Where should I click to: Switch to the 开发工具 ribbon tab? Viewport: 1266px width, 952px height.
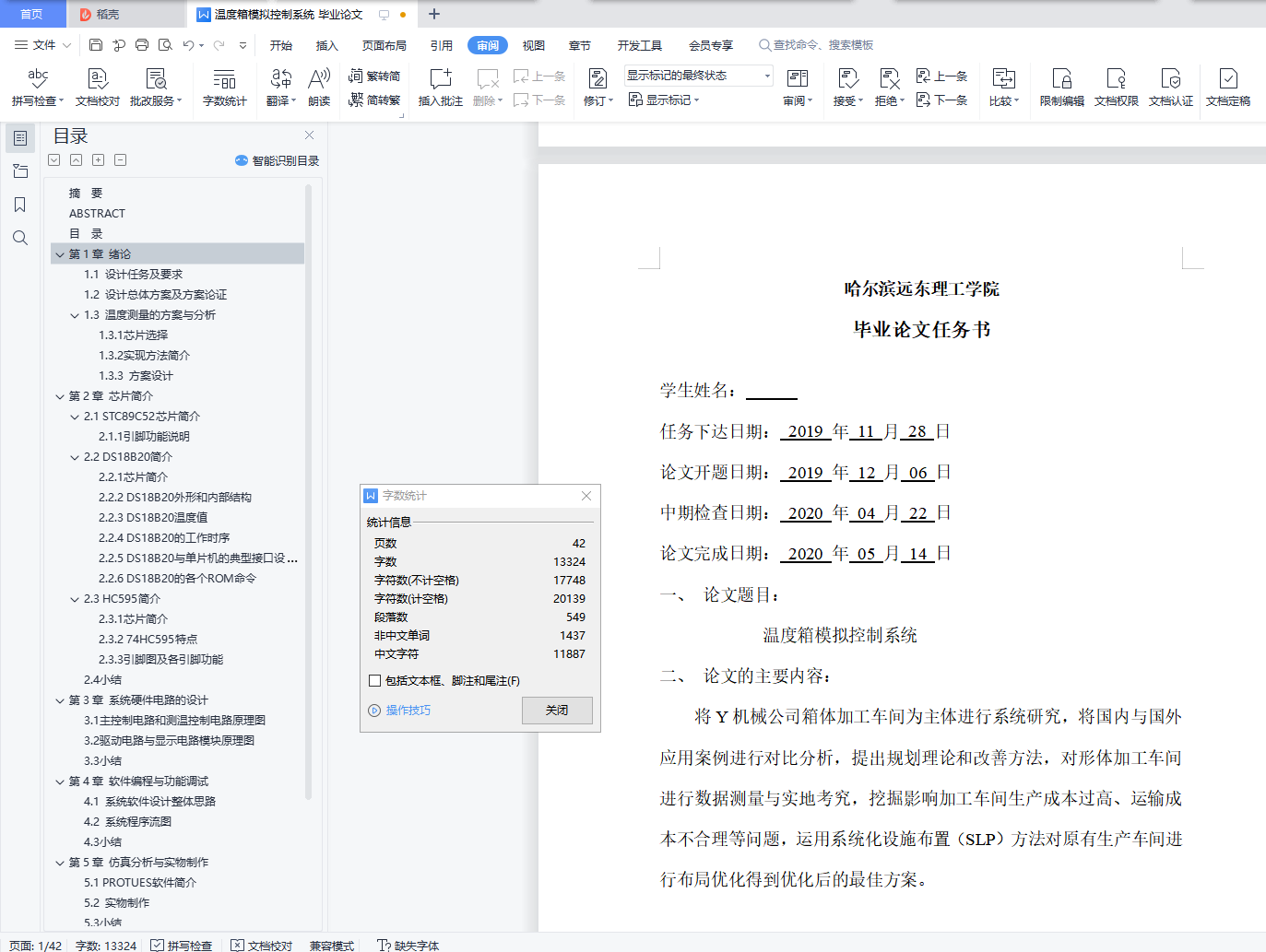pyautogui.click(x=640, y=45)
